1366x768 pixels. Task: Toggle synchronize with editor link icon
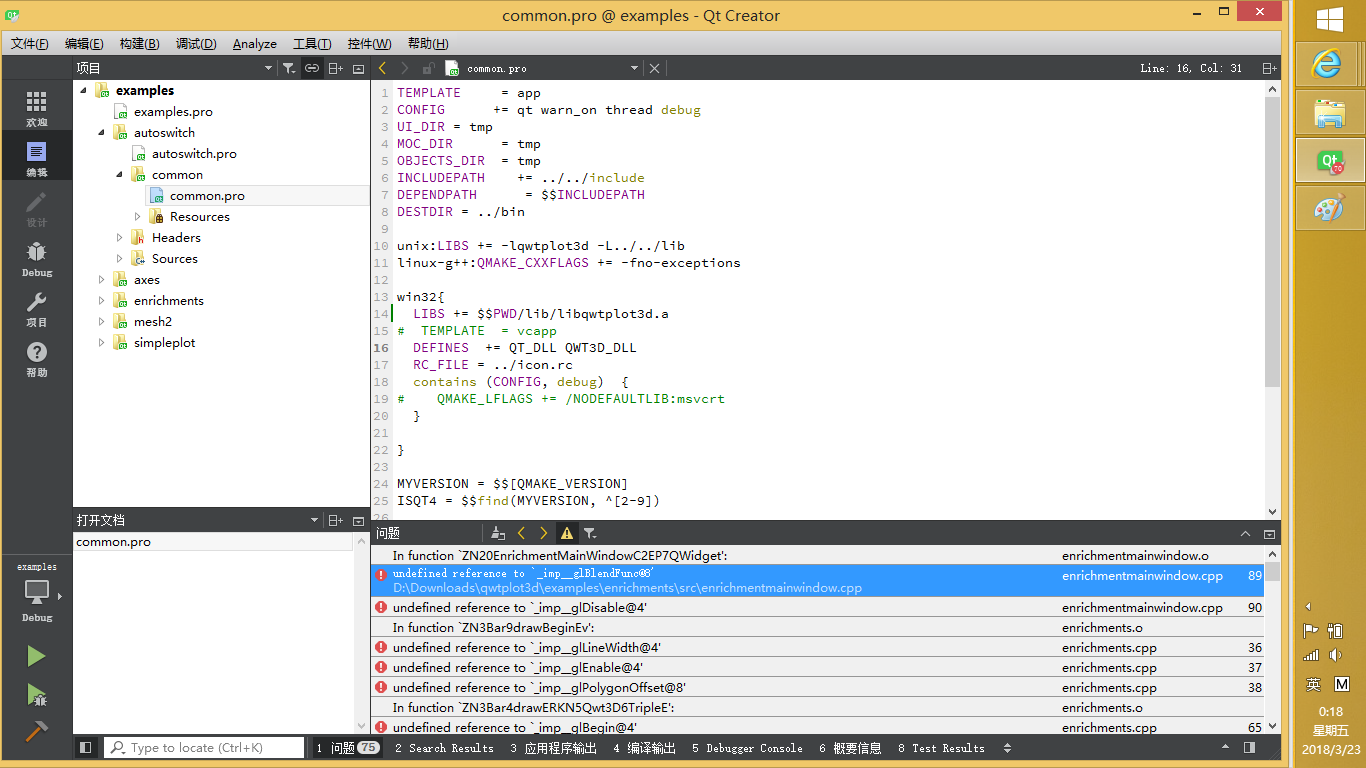click(312, 68)
